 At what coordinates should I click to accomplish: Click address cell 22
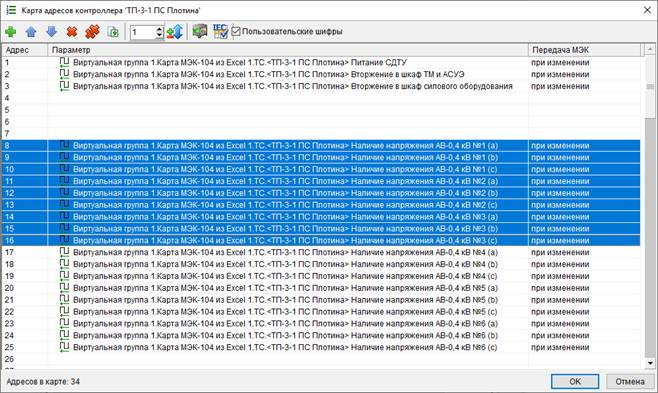click(x=25, y=312)
